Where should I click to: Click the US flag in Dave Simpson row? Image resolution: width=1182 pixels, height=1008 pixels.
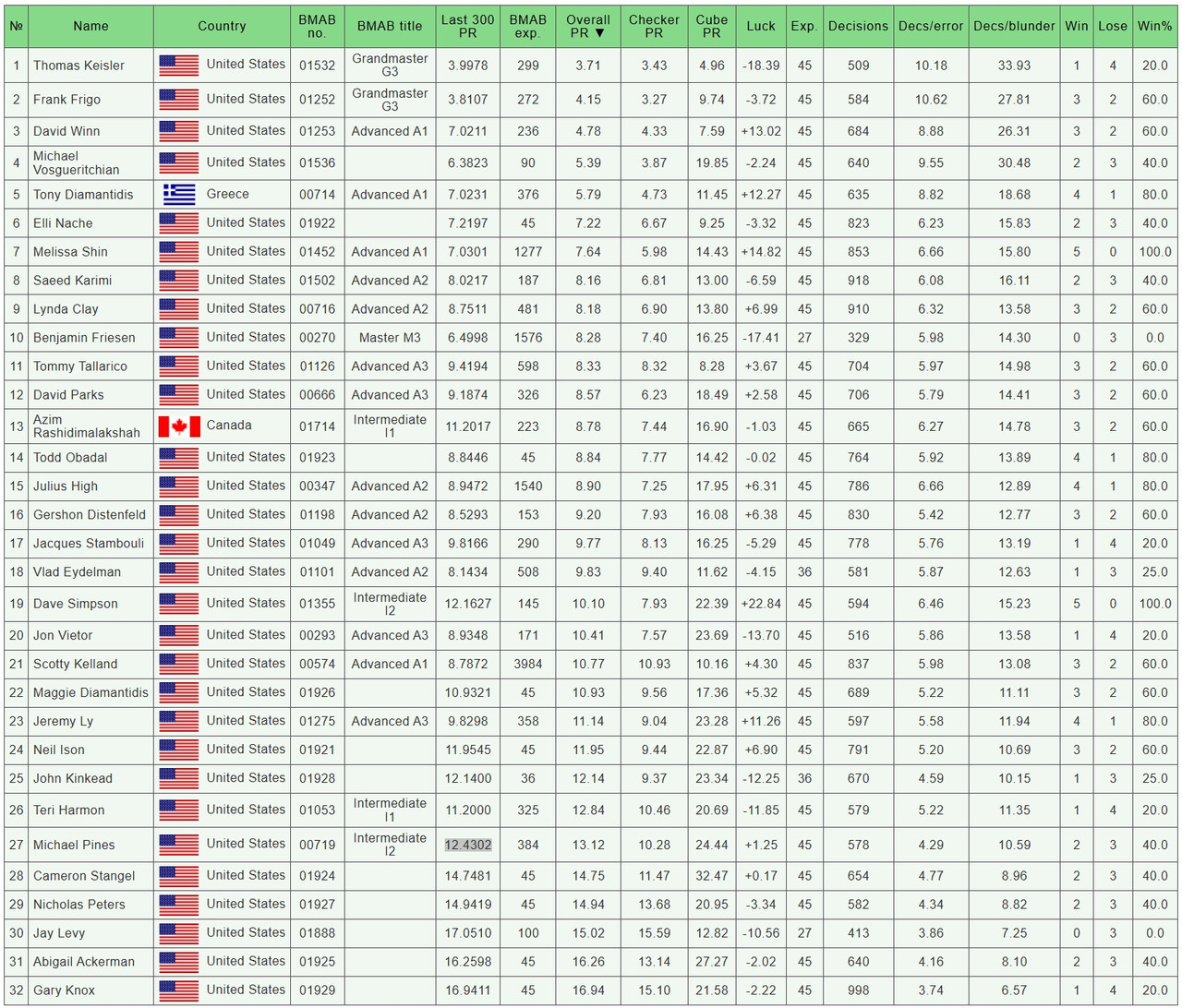click(179, 604)
